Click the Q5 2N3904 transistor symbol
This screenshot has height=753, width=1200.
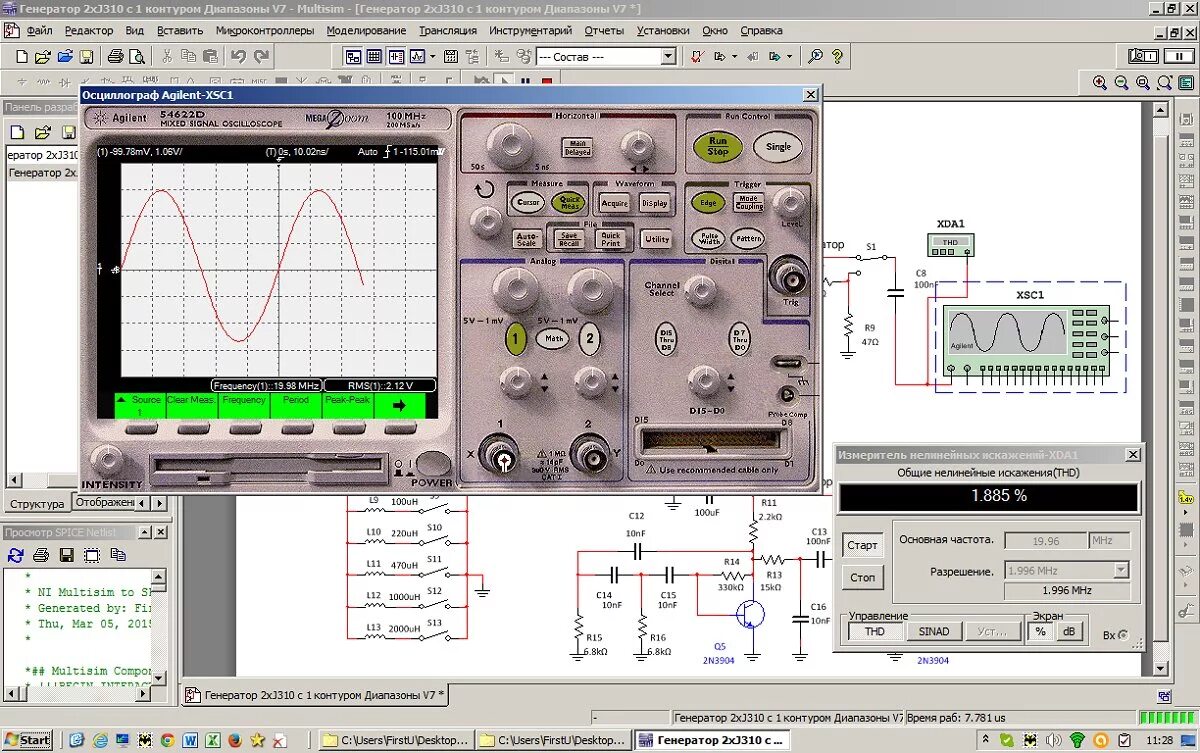[x=750, y=613]
